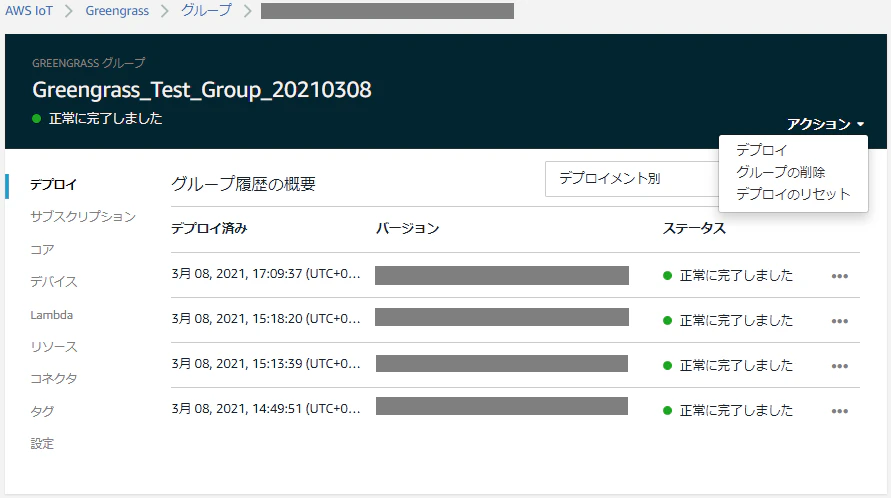The width and height of the screenshot is (891, 498).
Task: Select the 17:09:37 deployment date cell
Action: [x=266, y=273]
